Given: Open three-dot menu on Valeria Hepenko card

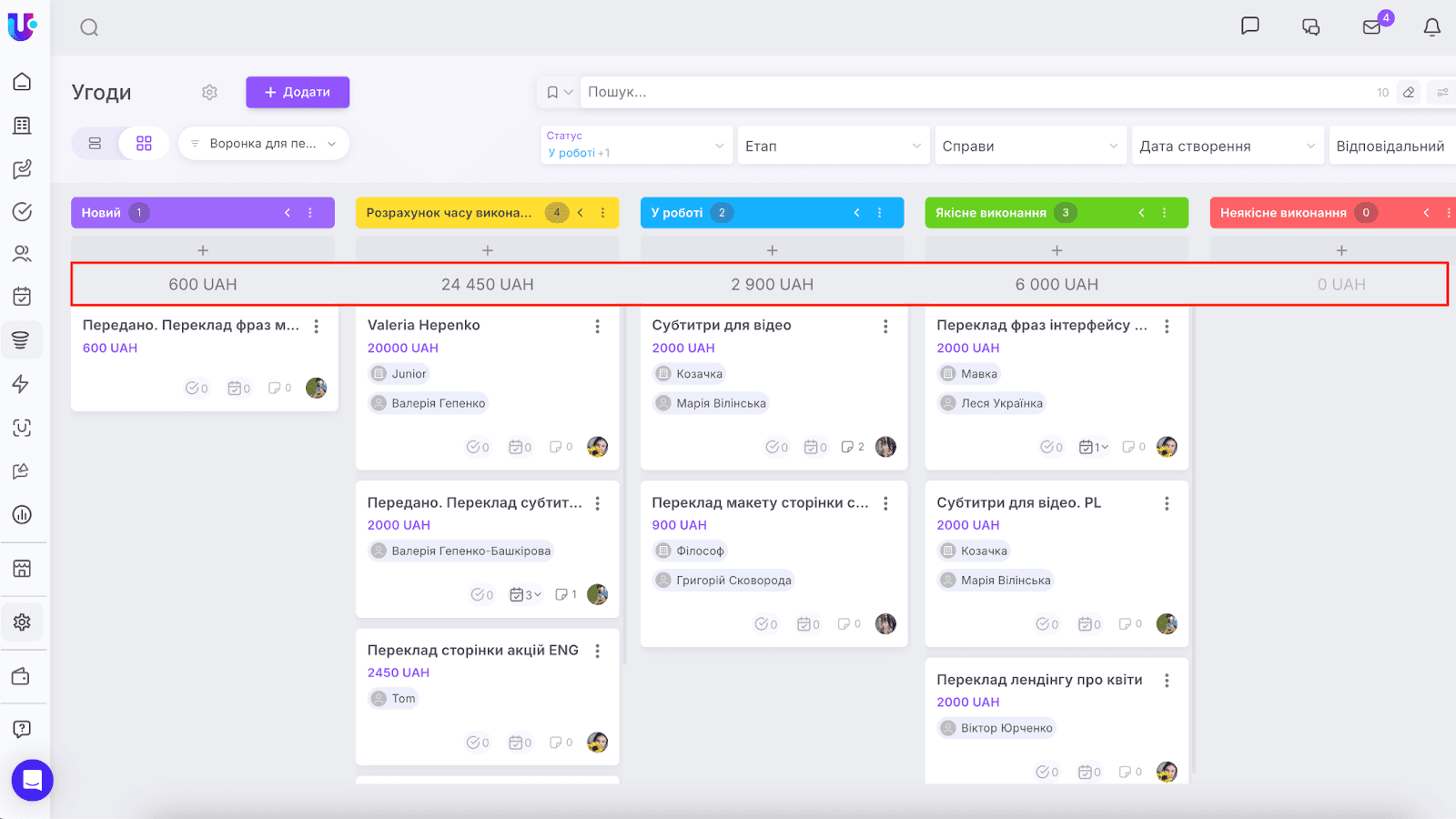Looking at the screenshot, I should tap(598, 326).
